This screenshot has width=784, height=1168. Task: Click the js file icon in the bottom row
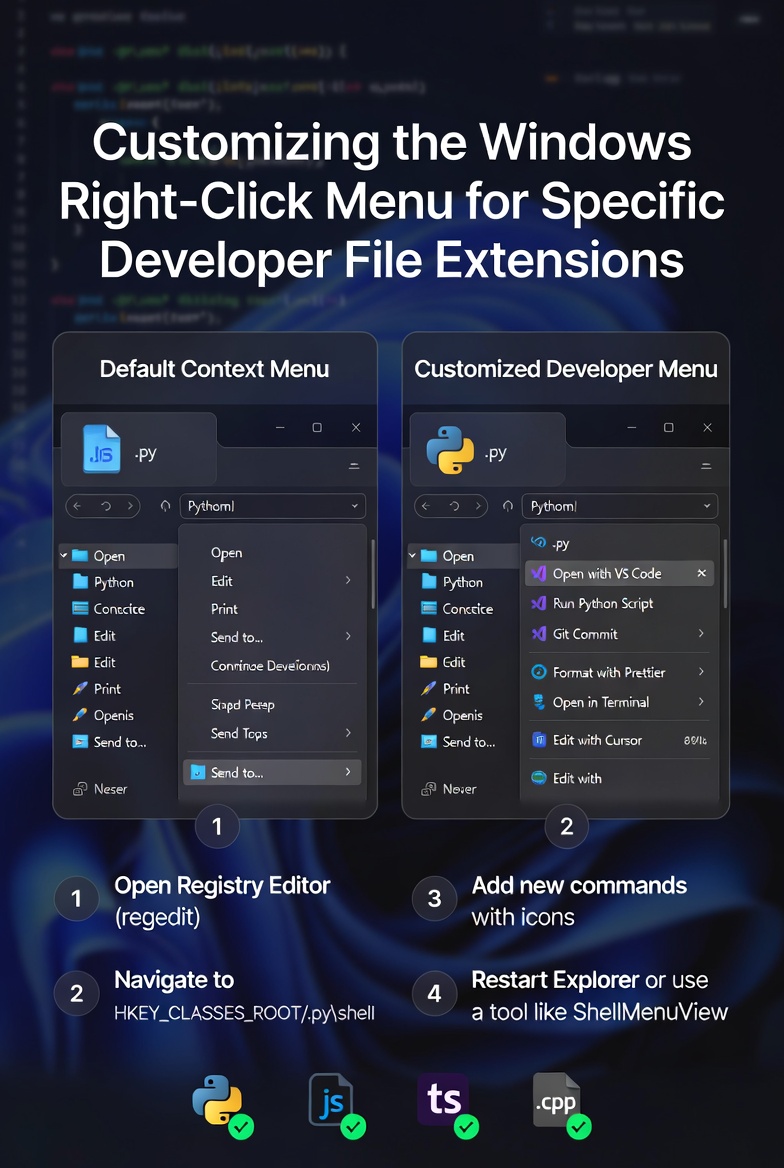click(331, 1100)
